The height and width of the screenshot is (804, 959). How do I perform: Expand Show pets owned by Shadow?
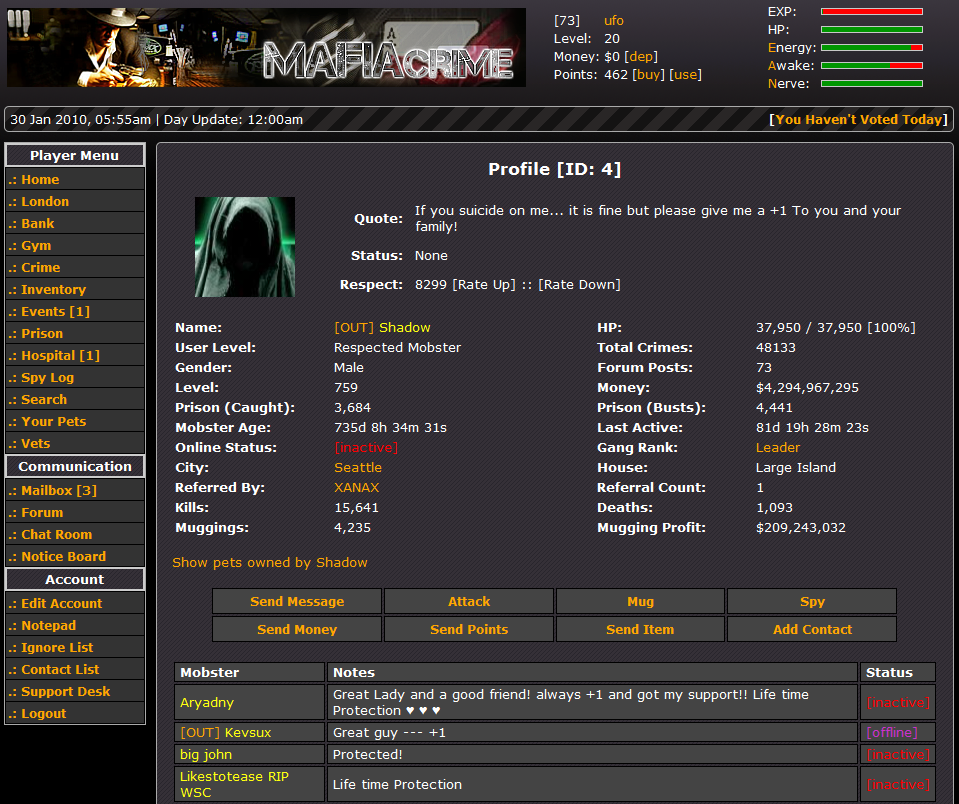coord(270,563)
